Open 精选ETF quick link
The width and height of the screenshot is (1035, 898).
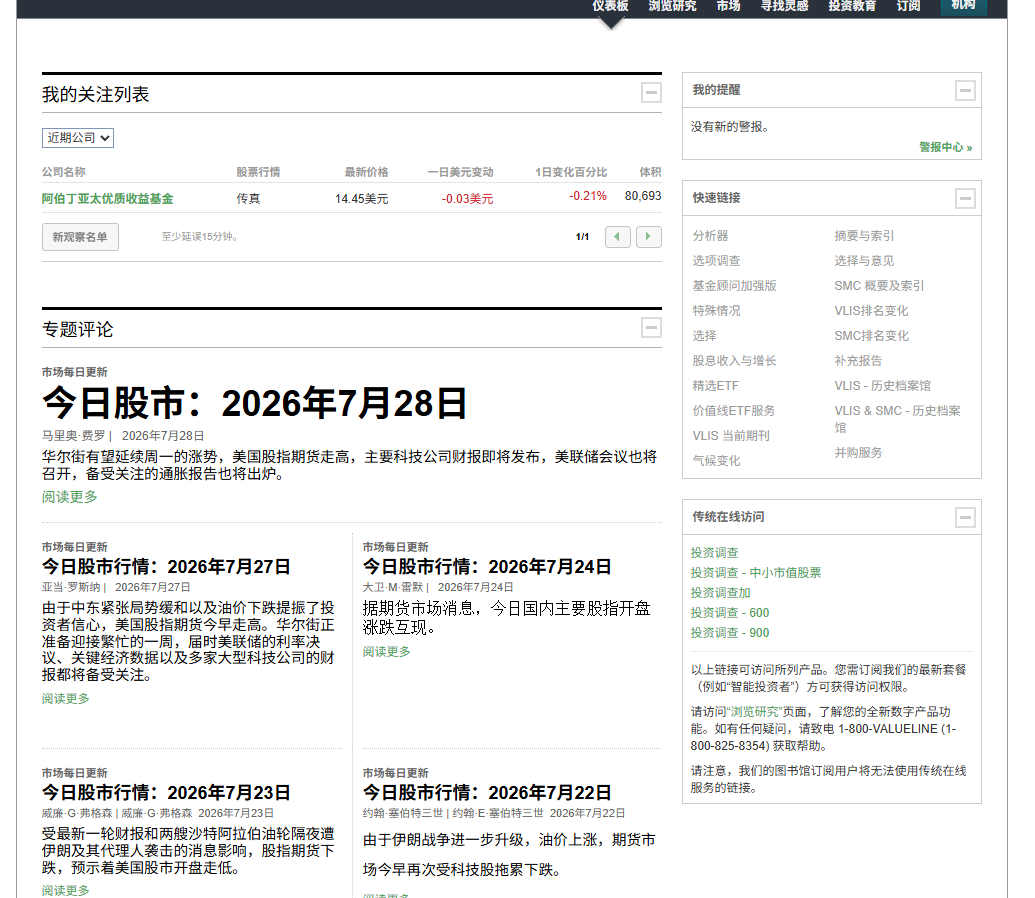click(x=716, y=386)
